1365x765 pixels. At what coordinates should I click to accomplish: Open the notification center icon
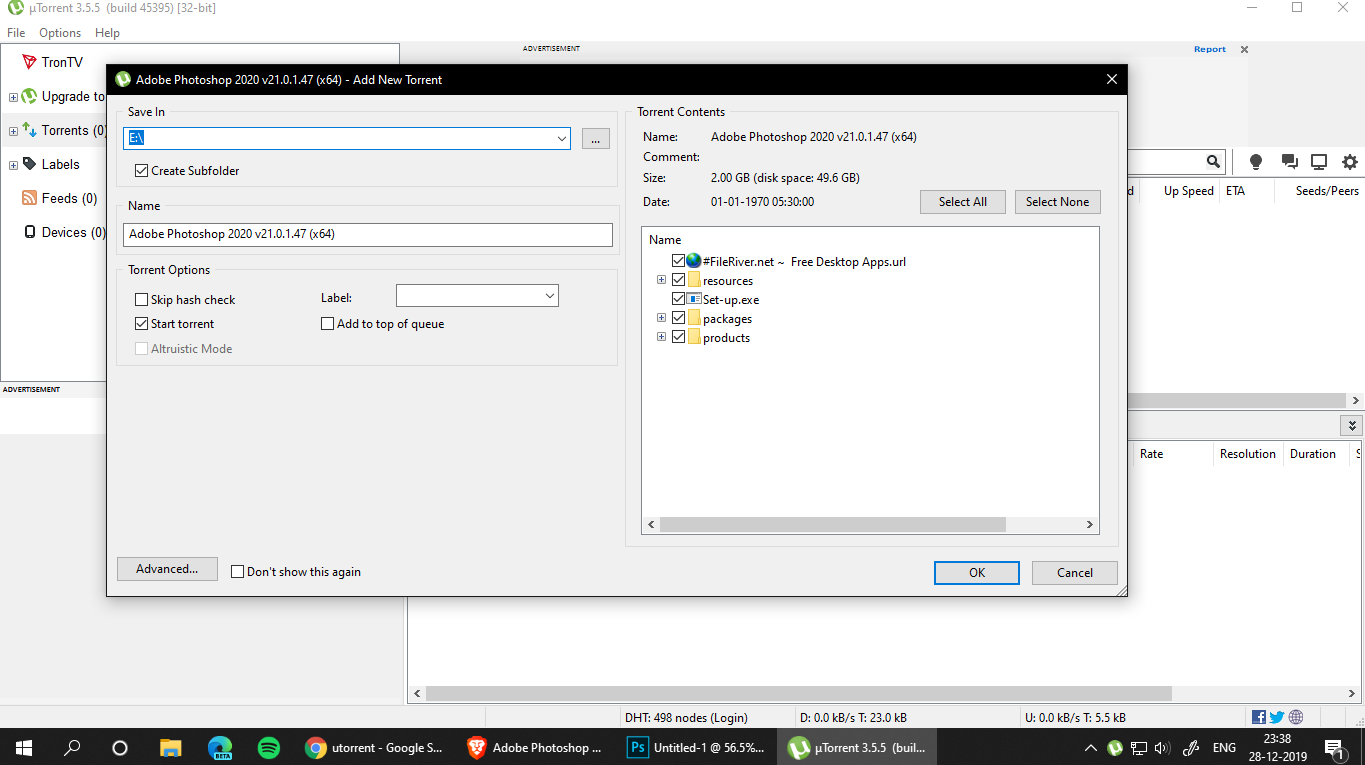(x=1333, y=747)
